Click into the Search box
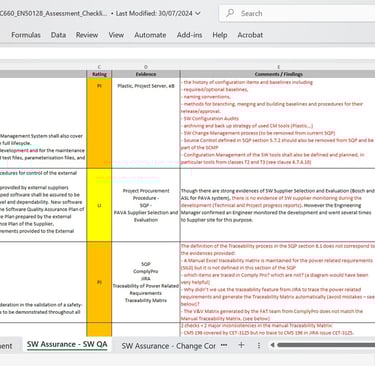 pos(297,13)
